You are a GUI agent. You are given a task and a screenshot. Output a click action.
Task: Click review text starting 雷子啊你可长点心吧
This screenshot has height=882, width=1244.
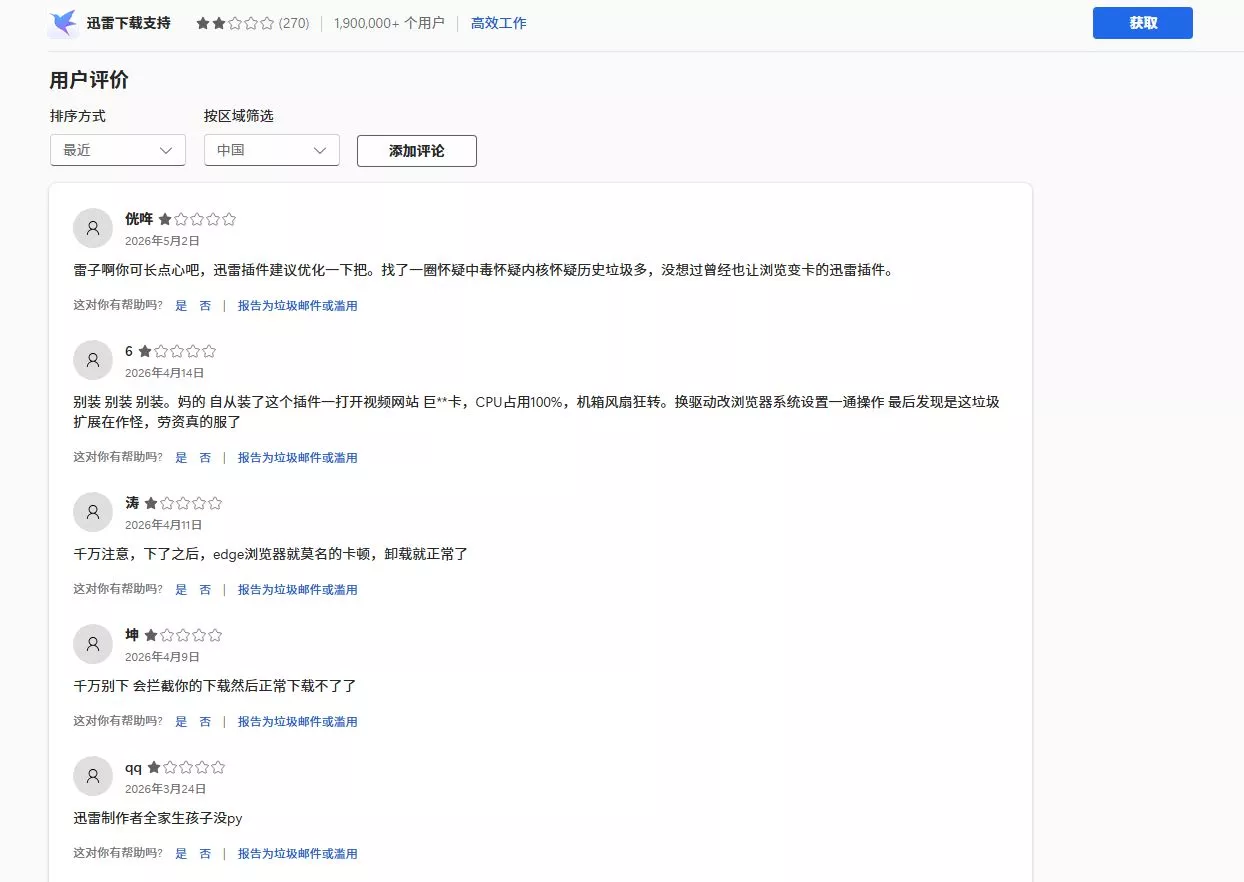[483, 270]
